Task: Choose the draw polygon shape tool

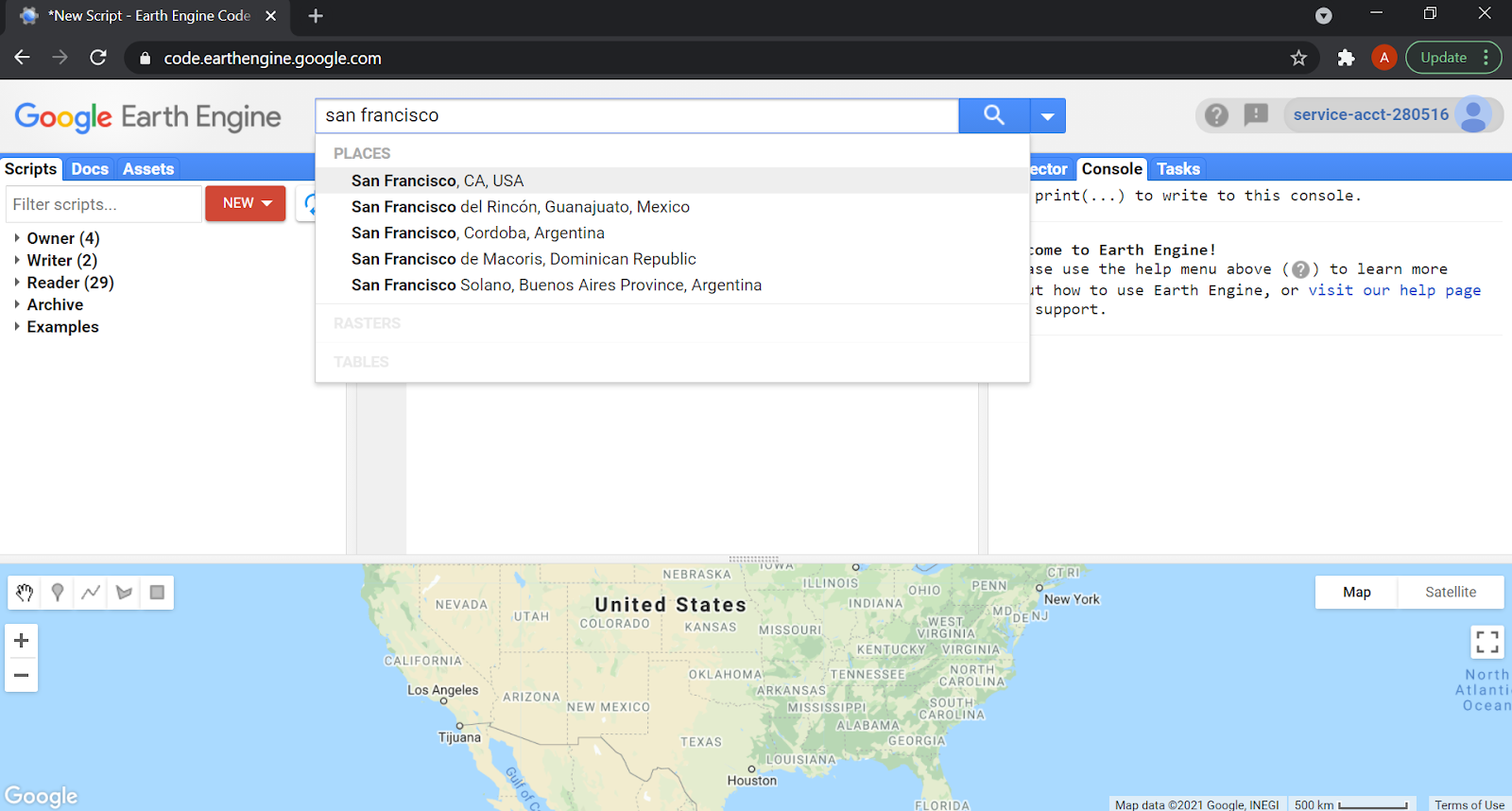Action: tap(124, 593)
